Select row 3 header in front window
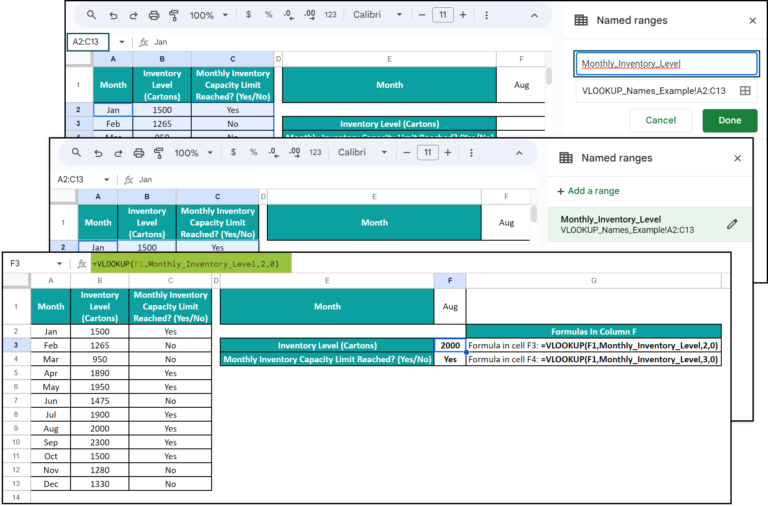The height and width of the screenshot is (506, 768). click(x=16, y=345)
